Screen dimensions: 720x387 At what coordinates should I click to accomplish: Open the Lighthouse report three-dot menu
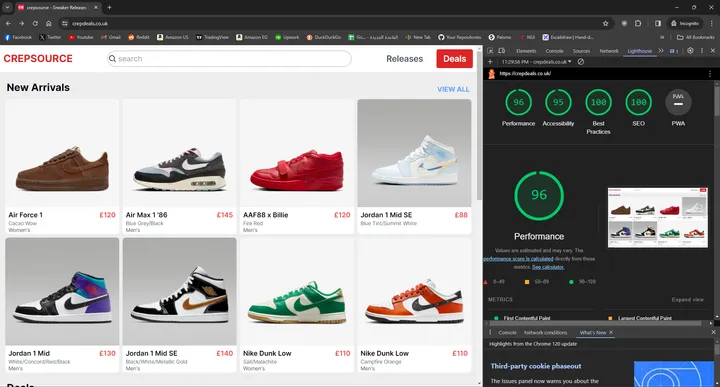710,73
